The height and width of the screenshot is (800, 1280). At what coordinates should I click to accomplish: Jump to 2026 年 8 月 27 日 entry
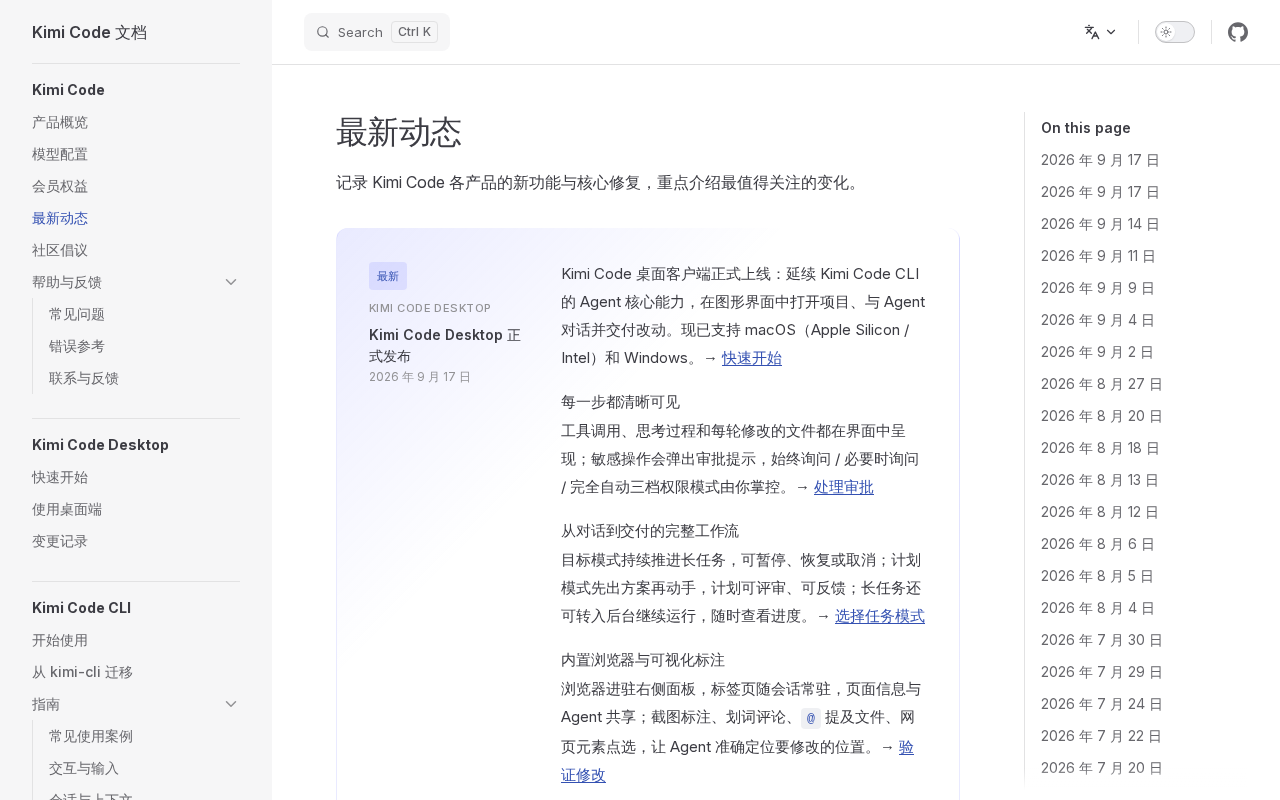[1102, 384]
